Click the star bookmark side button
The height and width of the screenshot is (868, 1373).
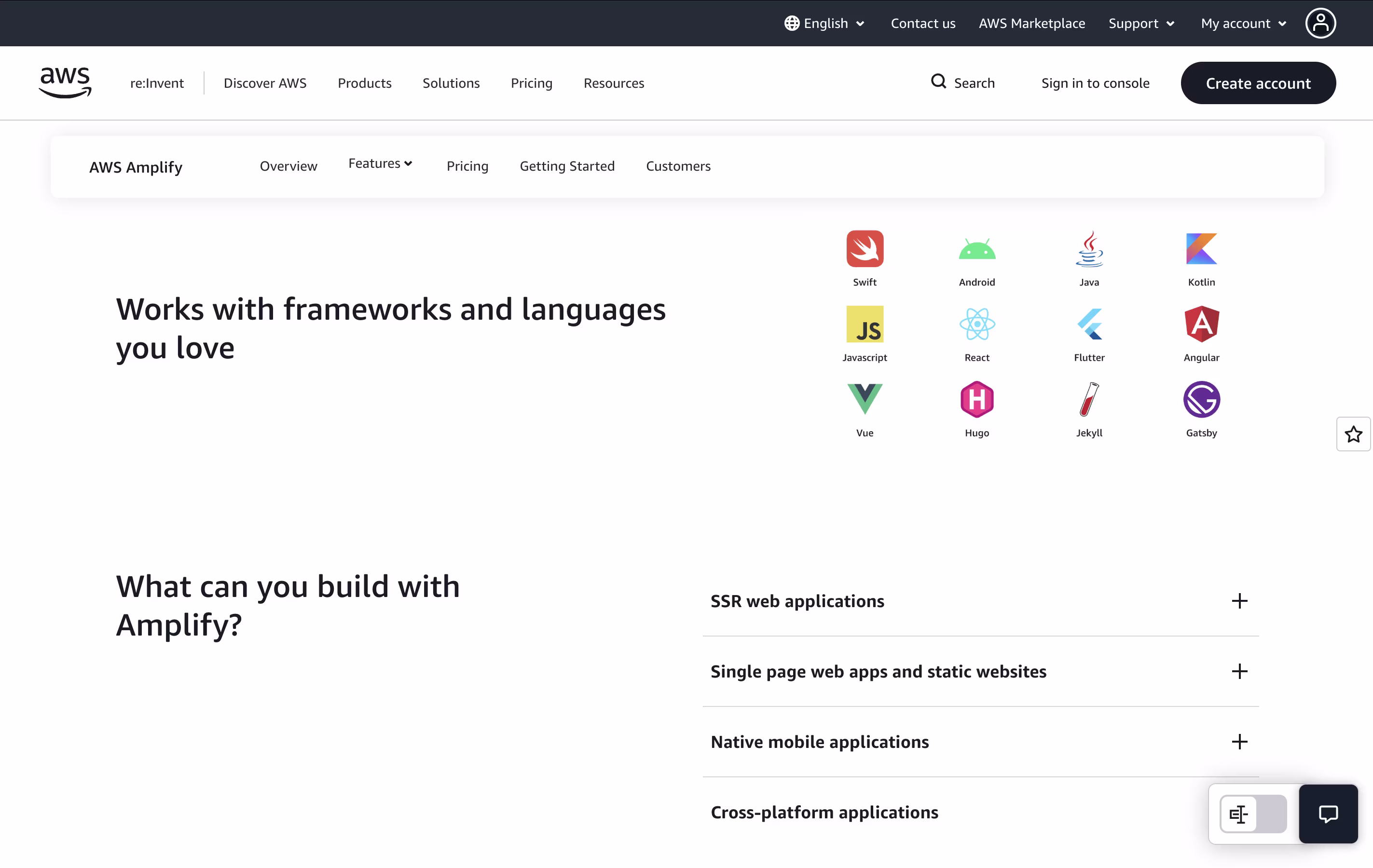[1353, 434]
